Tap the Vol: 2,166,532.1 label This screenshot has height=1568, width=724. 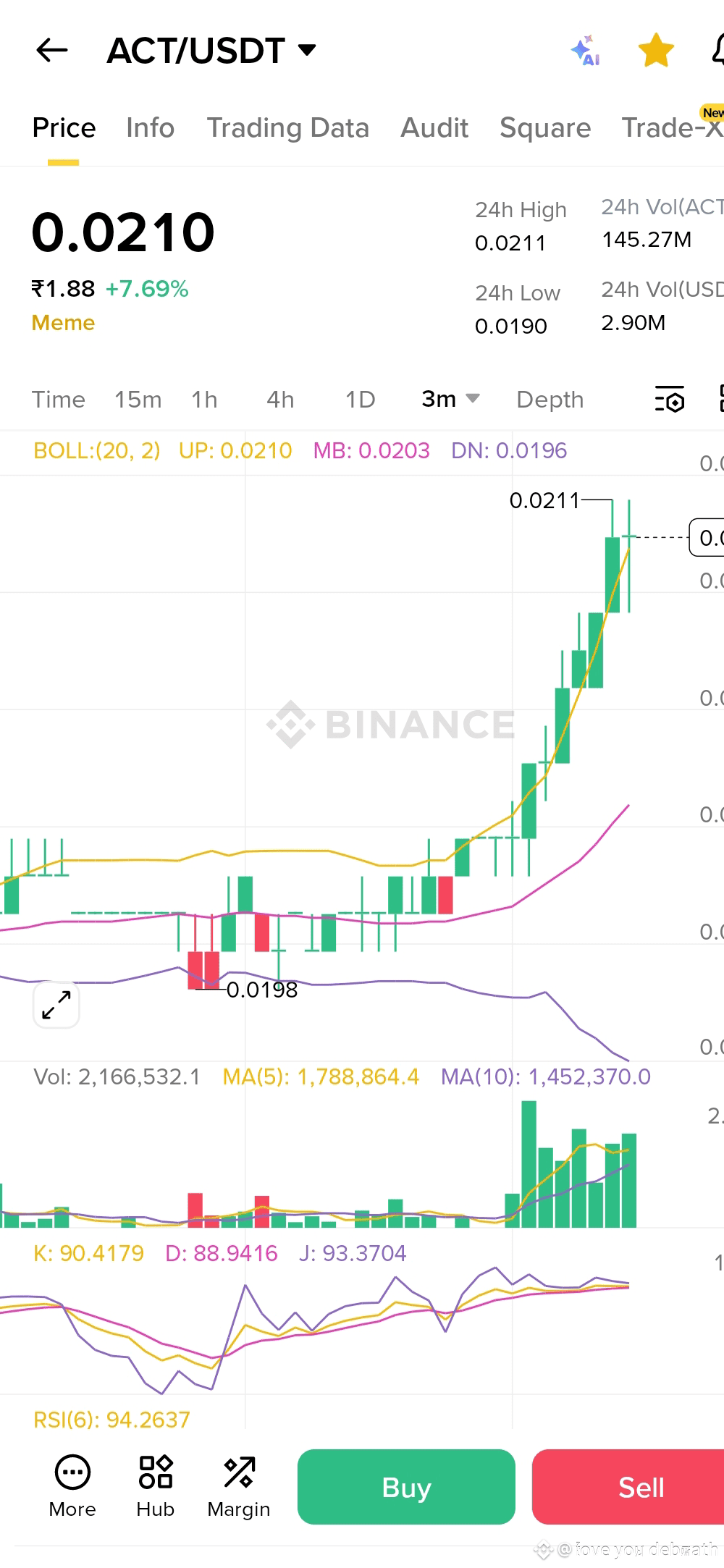pos(117,1077)
